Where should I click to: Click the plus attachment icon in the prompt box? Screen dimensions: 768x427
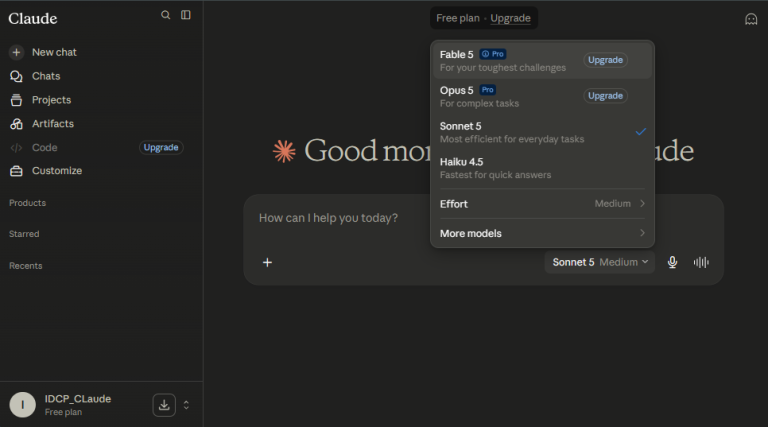coord(267,262)
